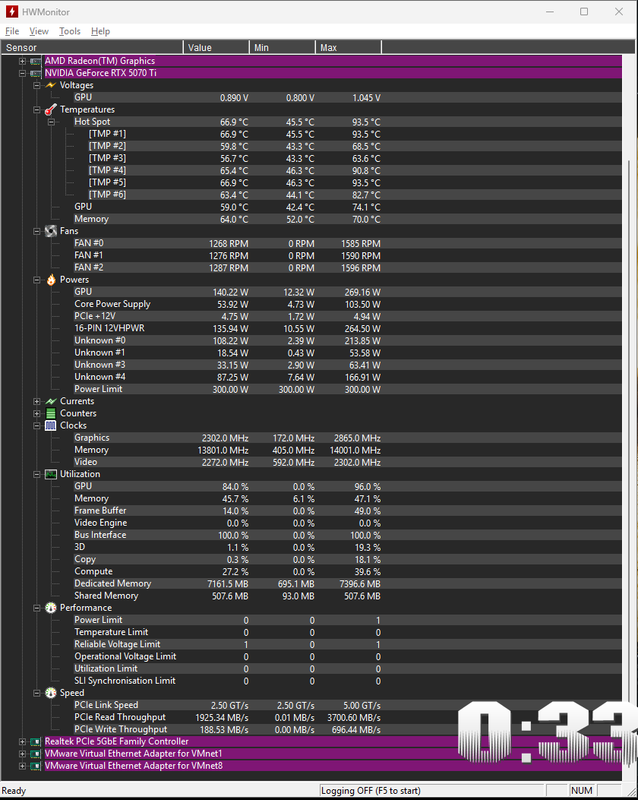The height and width of the screenshot is (800, 638).
Task: Collapse the Temperatures section
Action: click(37, 110)
